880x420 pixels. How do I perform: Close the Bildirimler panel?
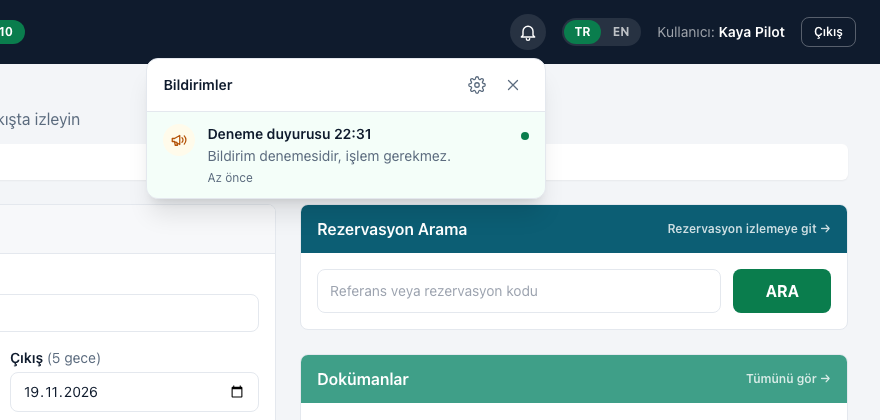point(512,85)
